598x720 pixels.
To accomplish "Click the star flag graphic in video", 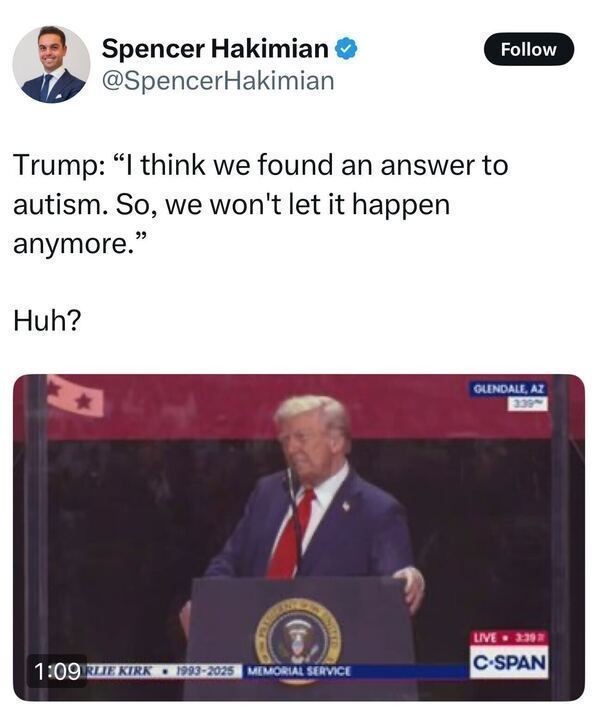I will point(76,396).
